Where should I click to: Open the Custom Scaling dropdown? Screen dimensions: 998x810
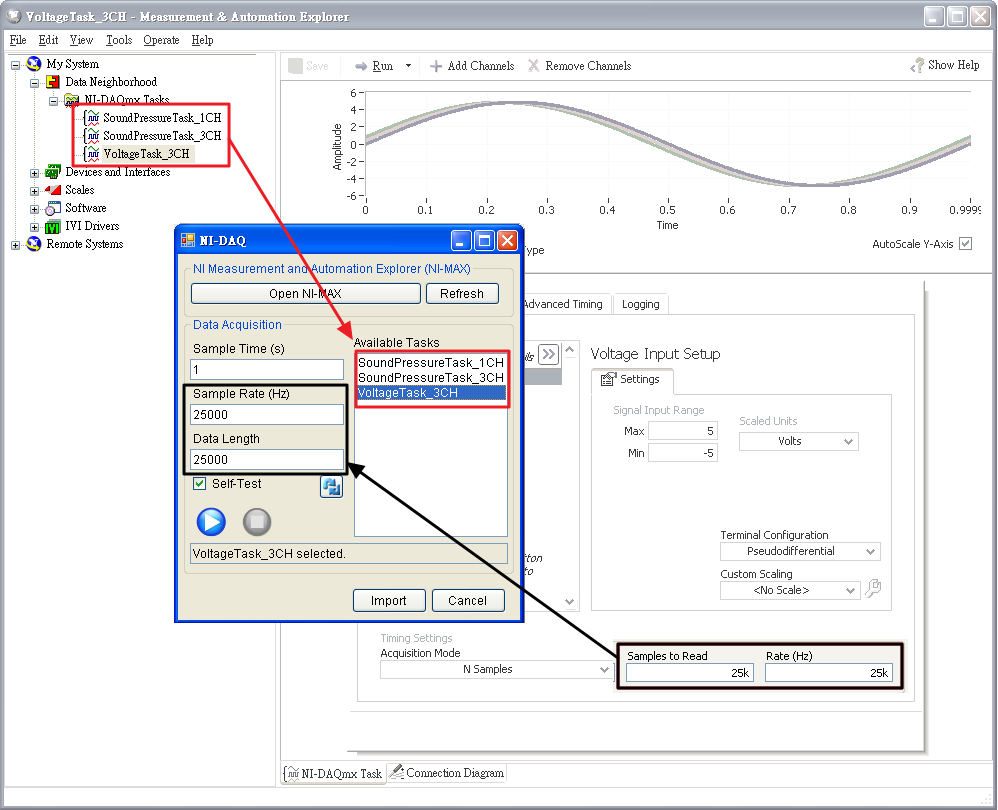point(790,590)
